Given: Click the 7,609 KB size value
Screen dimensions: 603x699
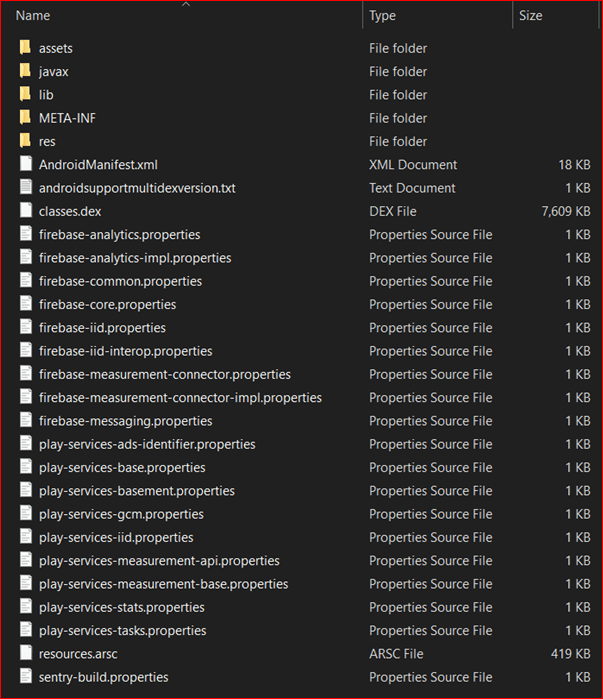Looking at the screenshot, I should 566,211.
